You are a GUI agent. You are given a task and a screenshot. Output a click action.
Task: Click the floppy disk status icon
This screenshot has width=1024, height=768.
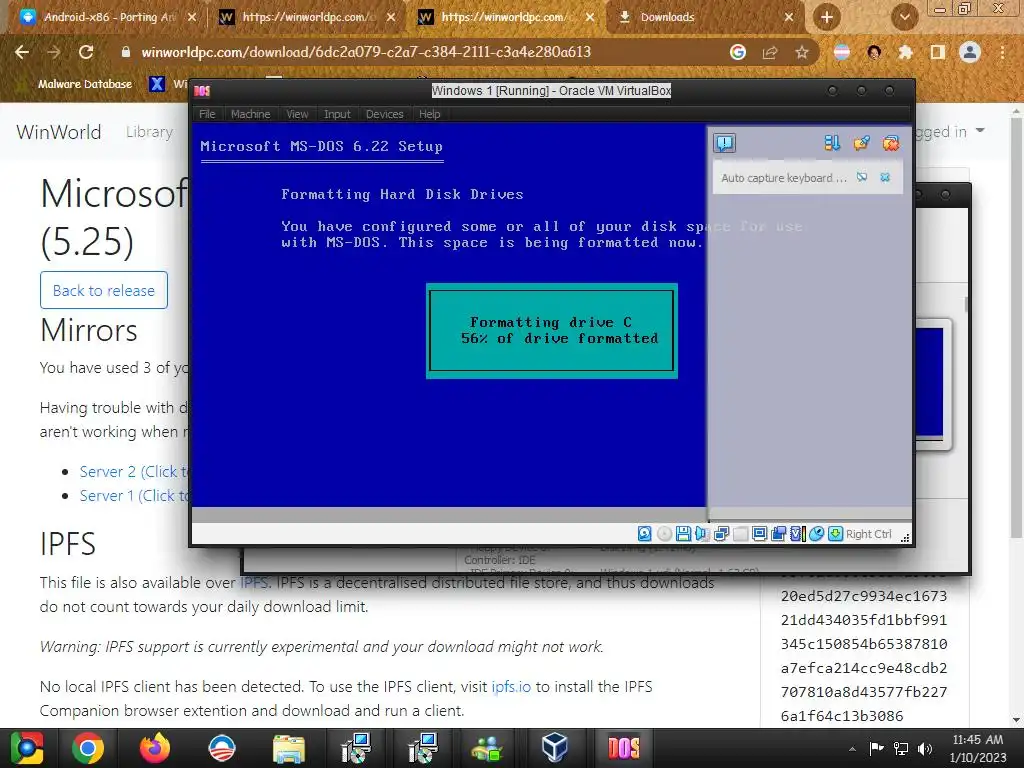click(x=683, y=534)
